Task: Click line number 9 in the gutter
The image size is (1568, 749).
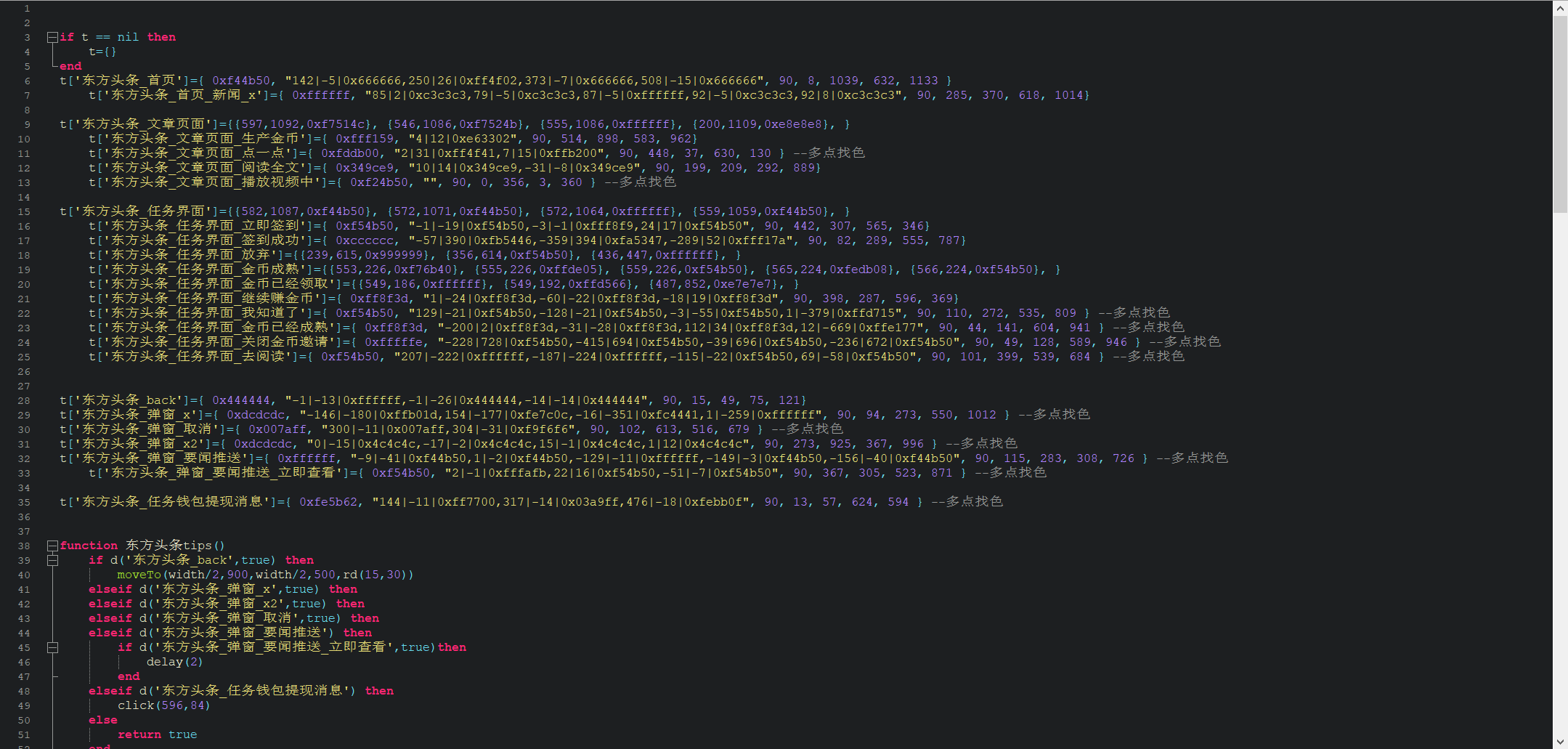Action: coord(27,124)
